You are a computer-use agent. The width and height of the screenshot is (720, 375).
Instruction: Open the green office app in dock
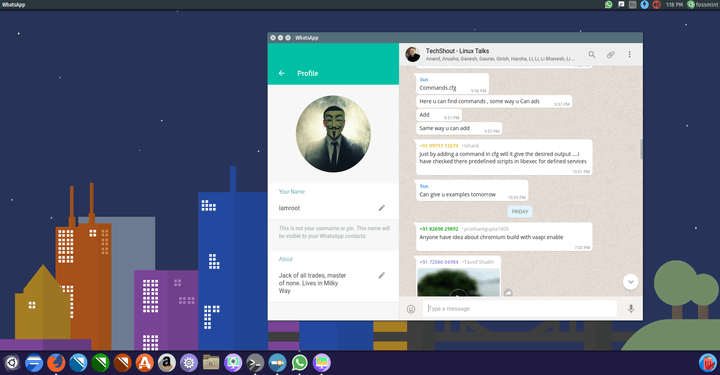coord(100,363)
